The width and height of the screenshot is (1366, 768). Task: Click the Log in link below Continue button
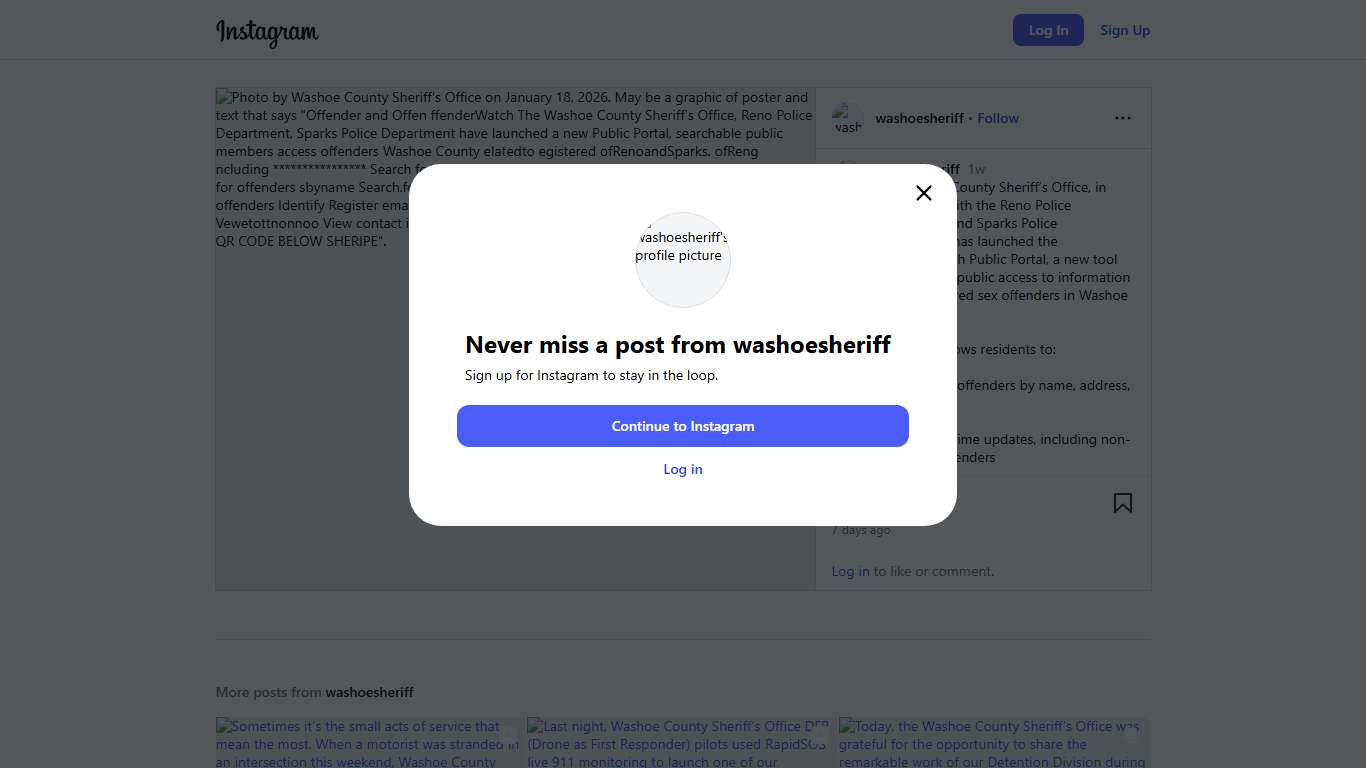683,469
